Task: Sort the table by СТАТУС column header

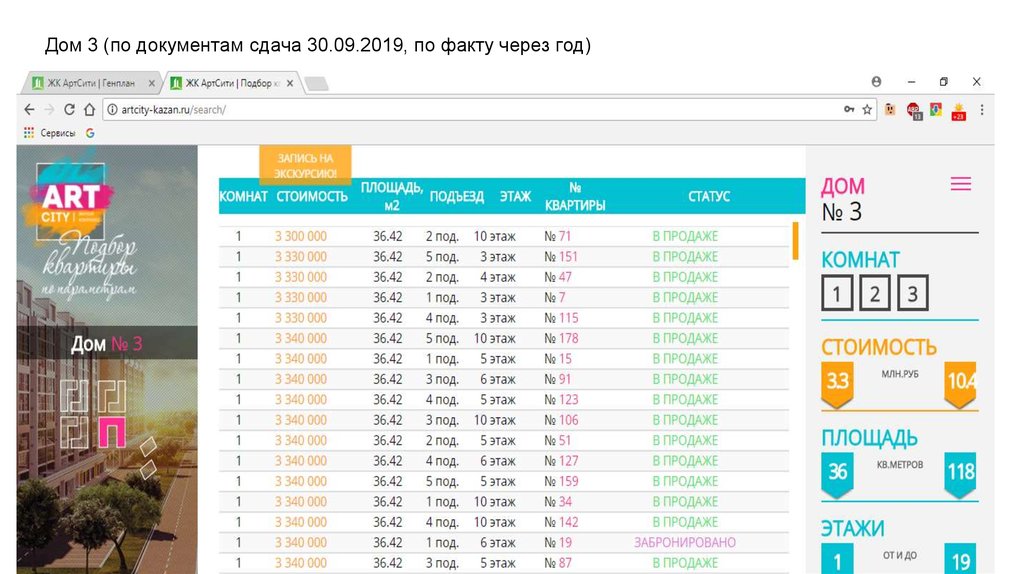Action: pos(709,197)
